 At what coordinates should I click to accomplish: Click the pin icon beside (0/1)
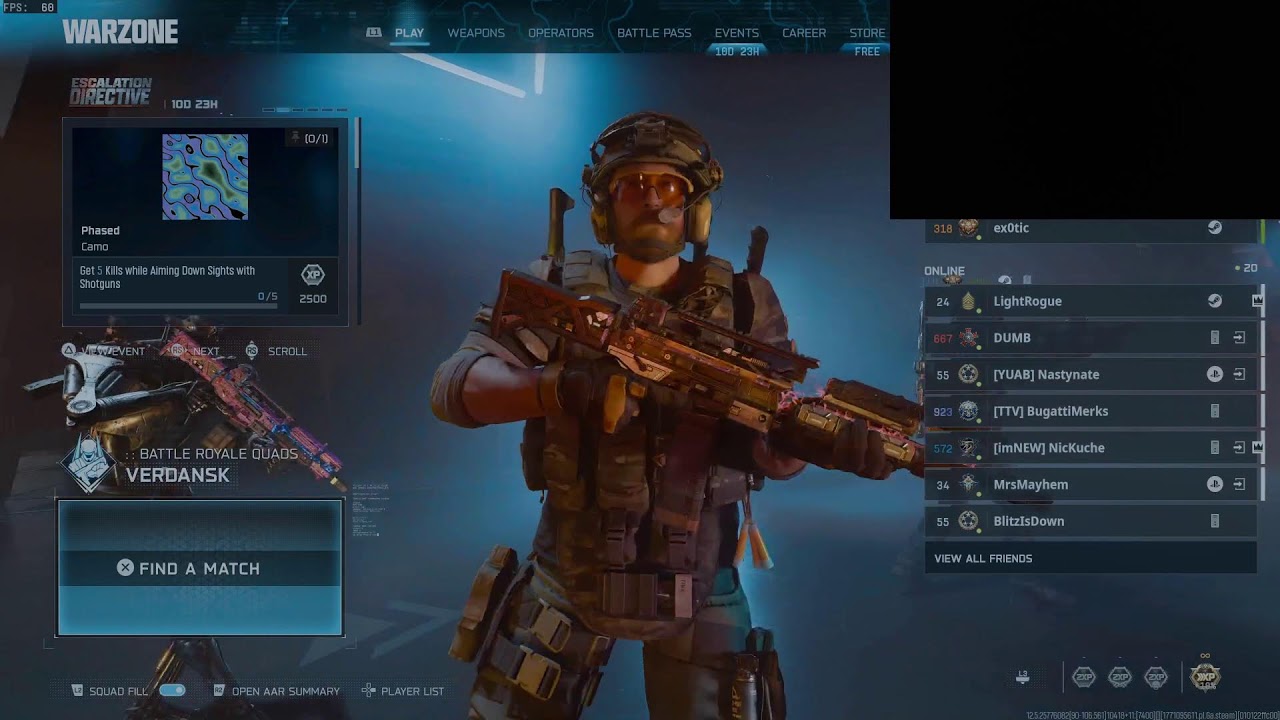[295, 138]
